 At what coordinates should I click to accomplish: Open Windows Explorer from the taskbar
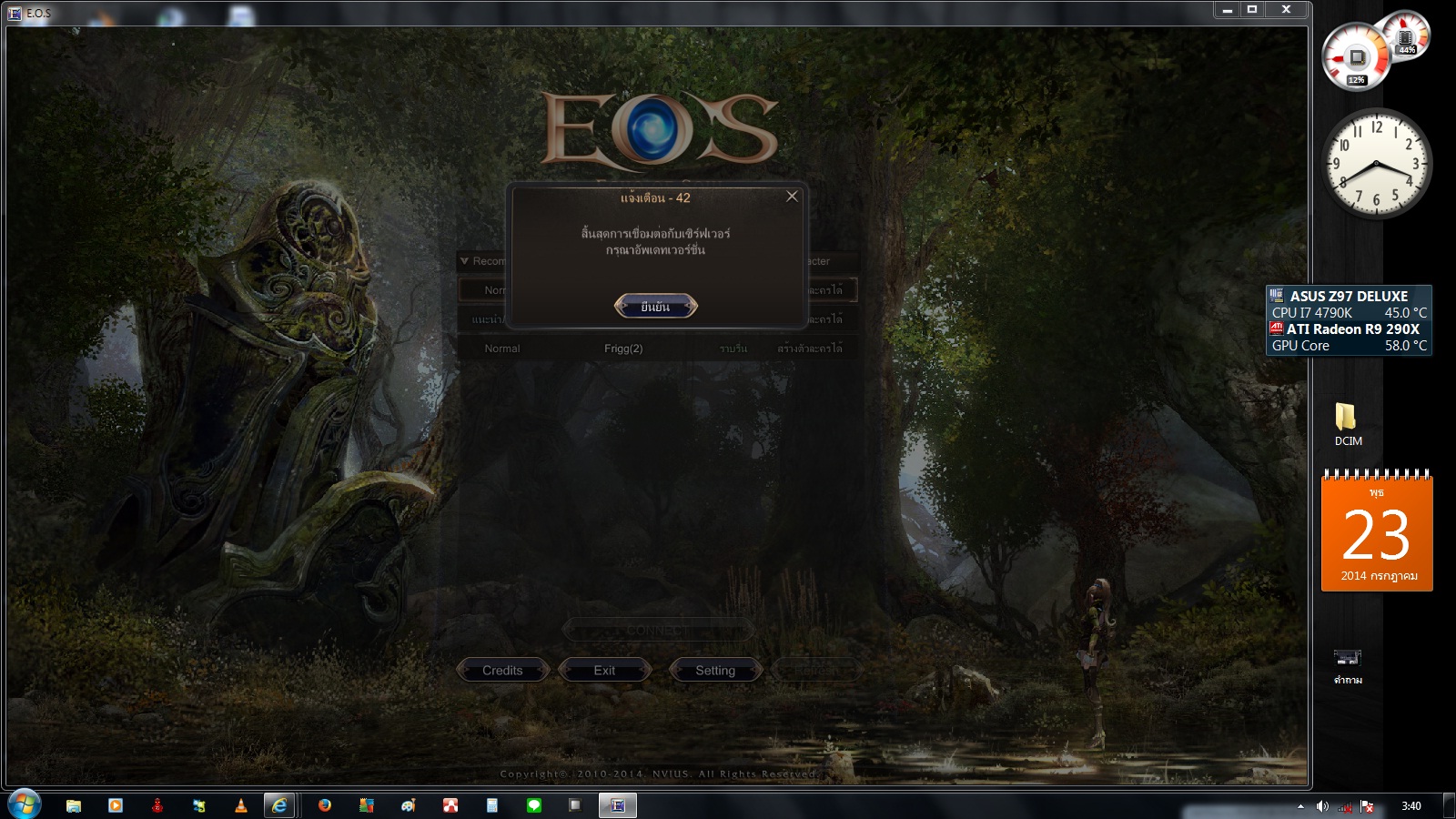tap(74, 805)
